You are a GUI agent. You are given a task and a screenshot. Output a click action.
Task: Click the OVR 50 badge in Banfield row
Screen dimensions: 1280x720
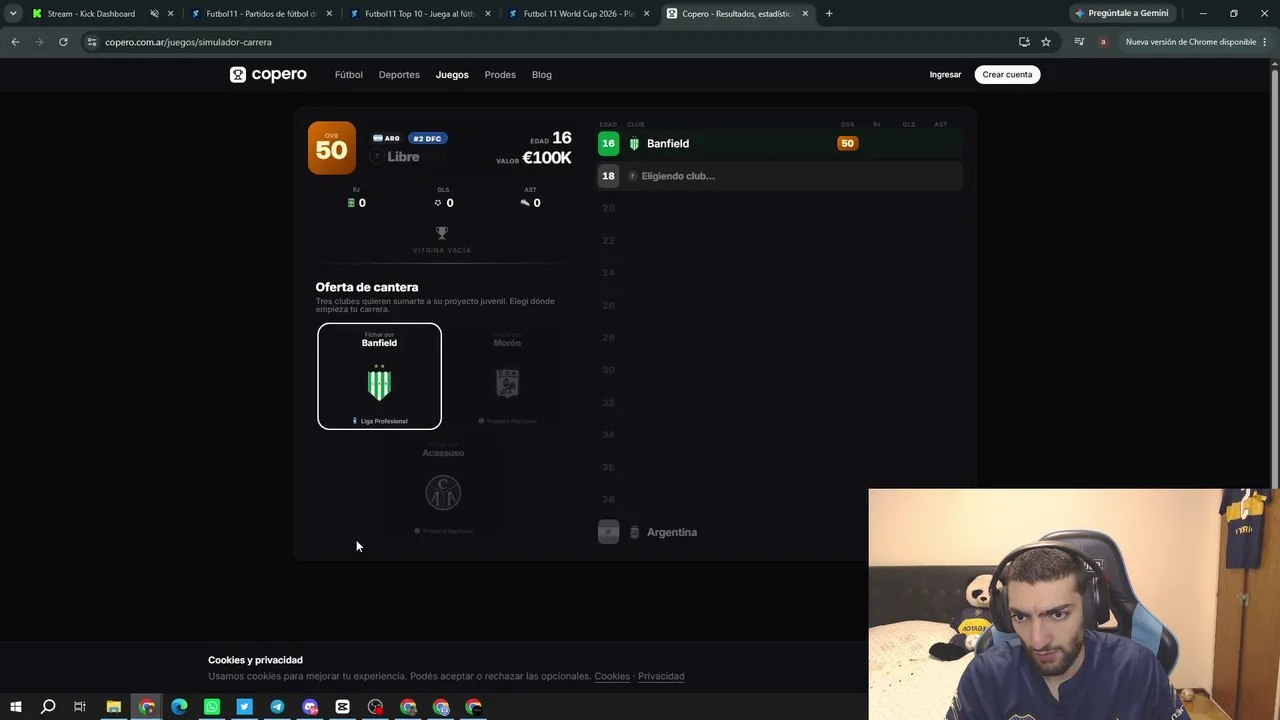[847, 143]
